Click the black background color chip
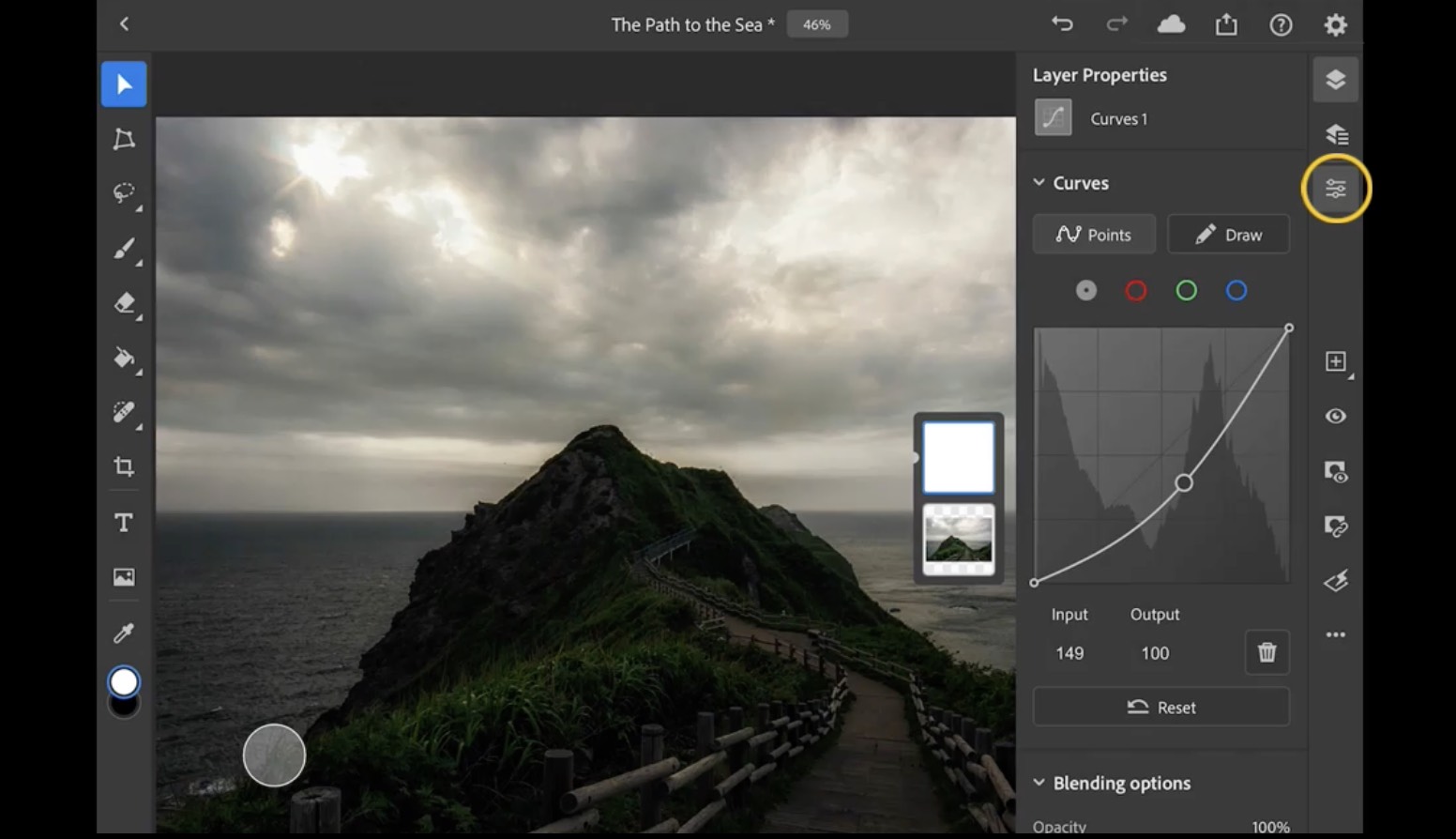Viewport: 1456px width, 839px height. [124, 709]
